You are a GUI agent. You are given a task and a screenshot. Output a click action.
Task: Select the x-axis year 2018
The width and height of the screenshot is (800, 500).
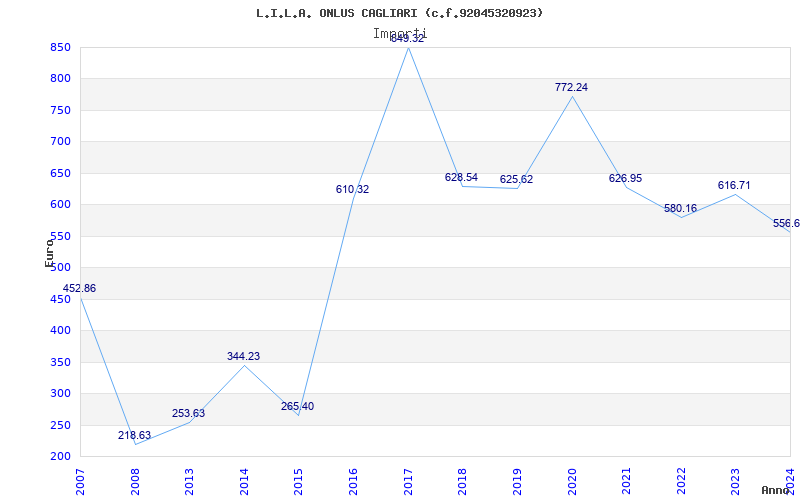(462, 481)
